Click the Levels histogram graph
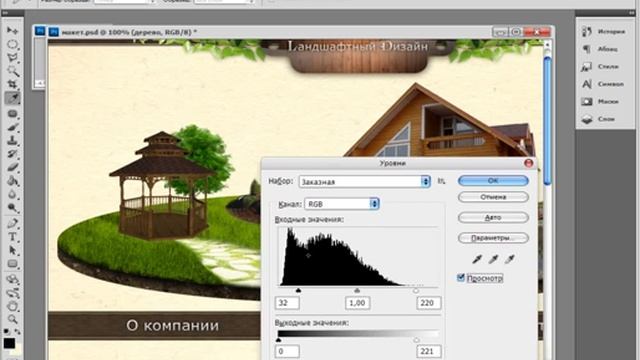640x360 pixels. [358, 256]
